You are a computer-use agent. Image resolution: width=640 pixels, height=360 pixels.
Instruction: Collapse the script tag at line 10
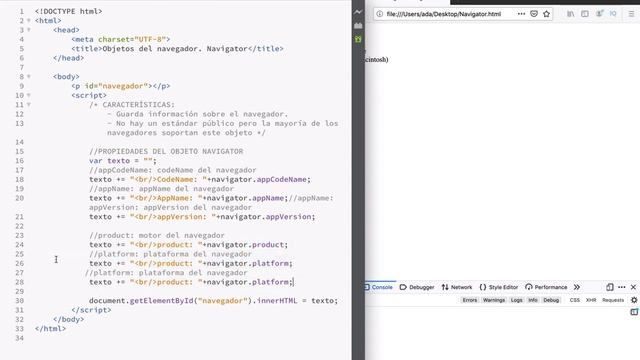tap(29, 95)
